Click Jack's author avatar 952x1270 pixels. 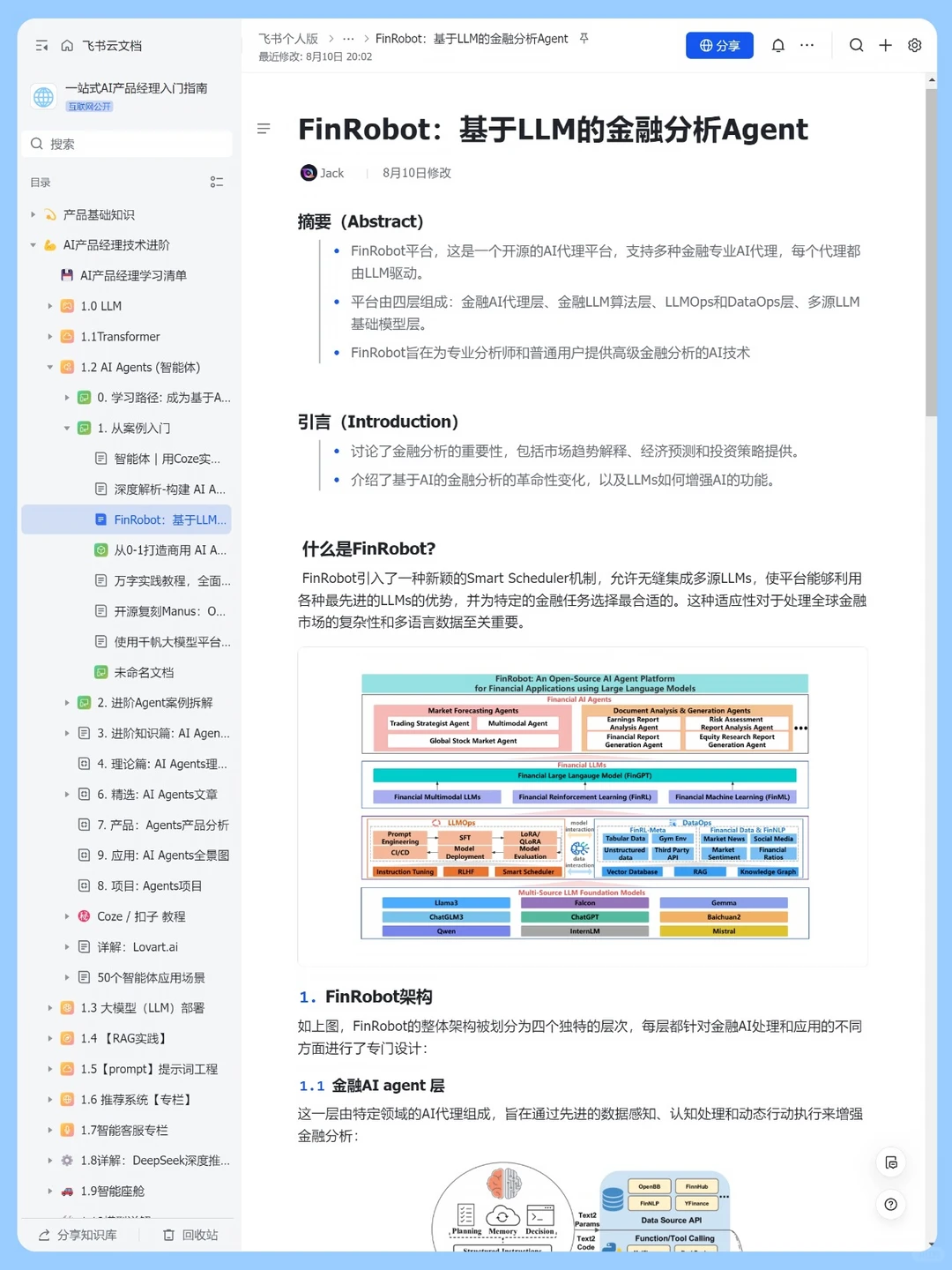pyautogui.click(x=309, y=173)
